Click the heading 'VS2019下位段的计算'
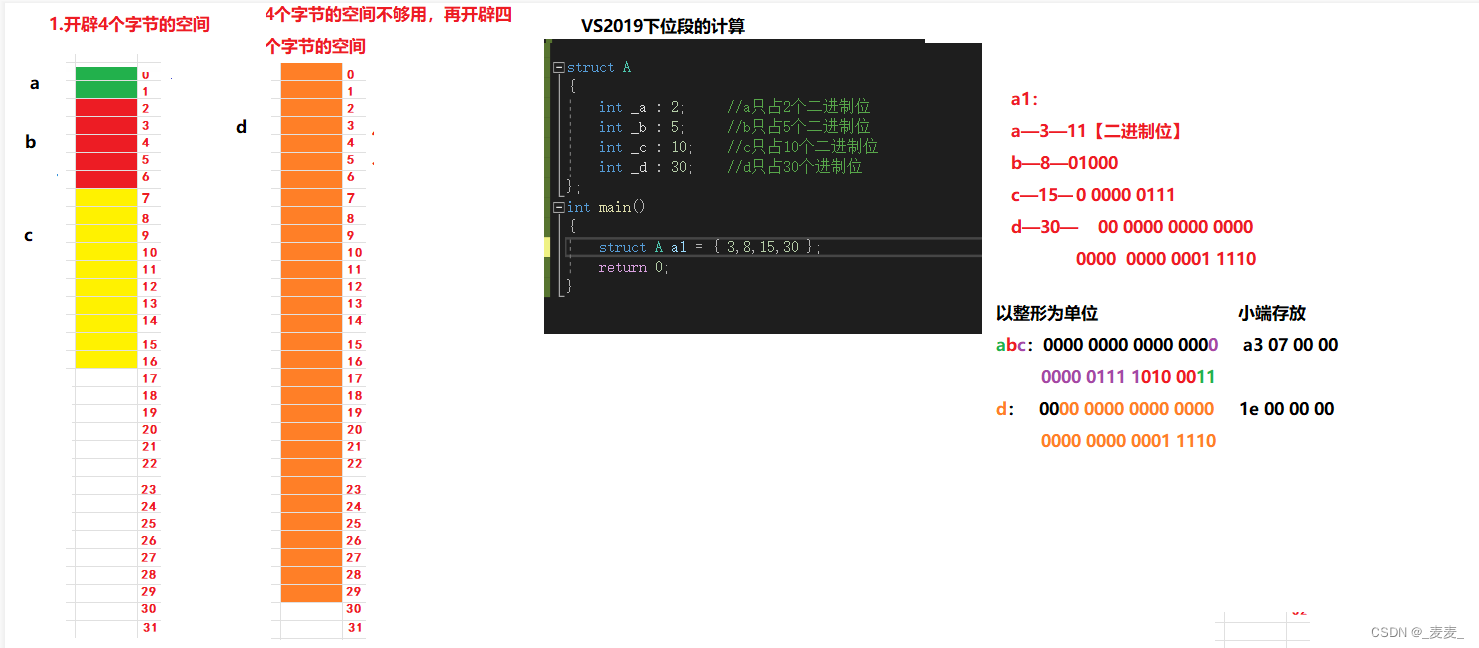1479x648 pixels. pos(662,27)
